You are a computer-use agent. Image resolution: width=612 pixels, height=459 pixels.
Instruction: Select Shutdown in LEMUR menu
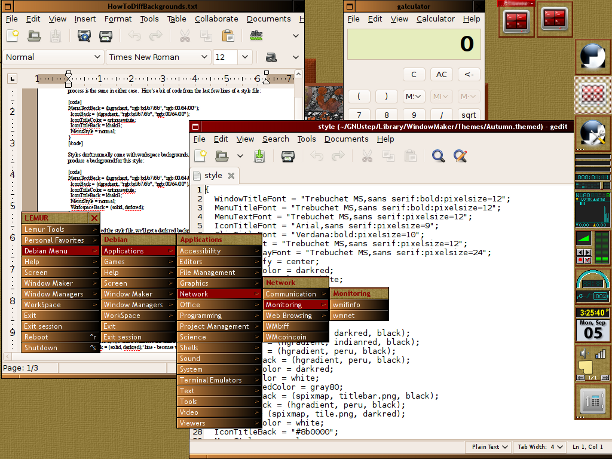coord(60,347)
